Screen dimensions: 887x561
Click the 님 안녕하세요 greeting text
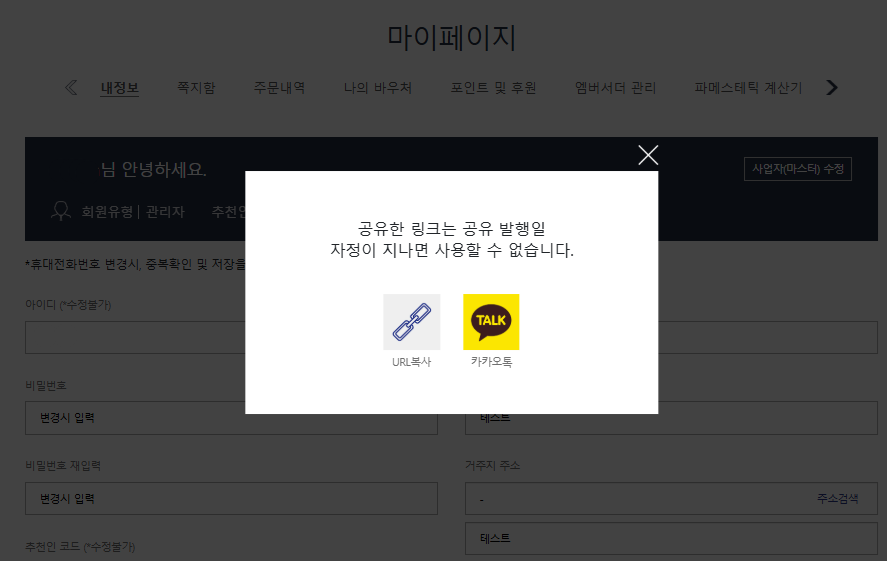[x=153, y=169]
